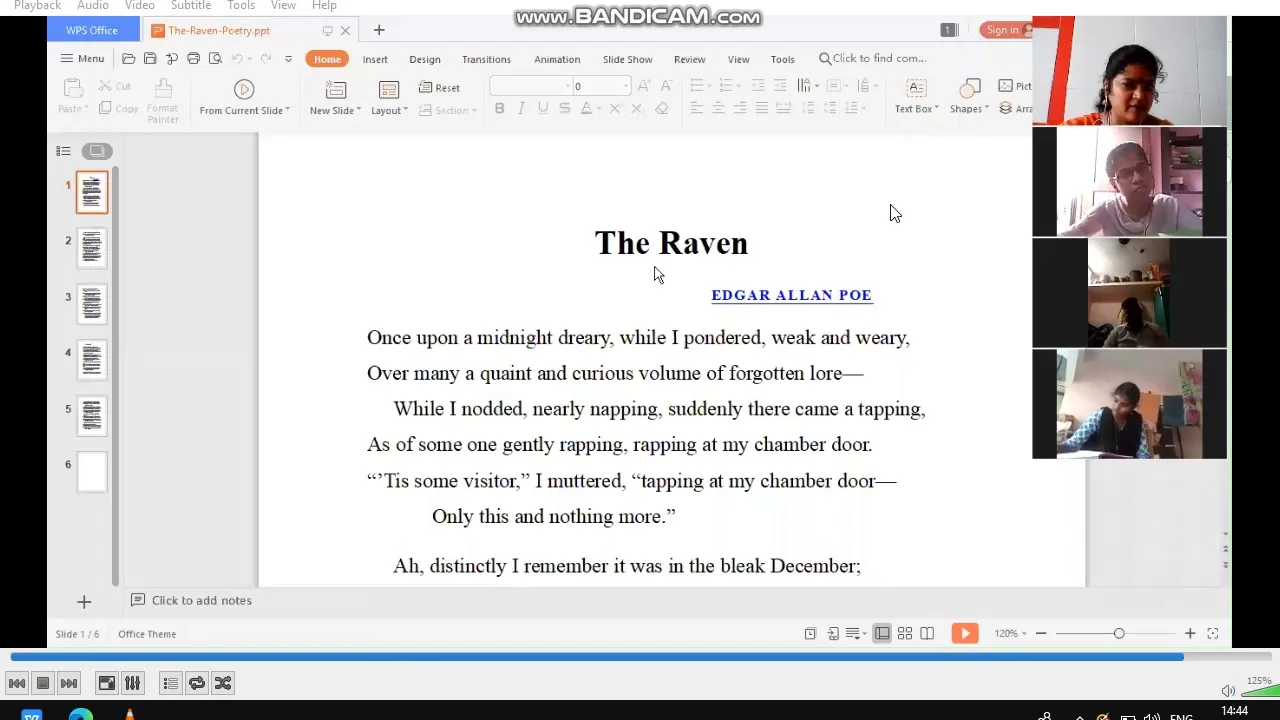
Task: Open the Transitions ribbon tab
Action: [486, 59]
